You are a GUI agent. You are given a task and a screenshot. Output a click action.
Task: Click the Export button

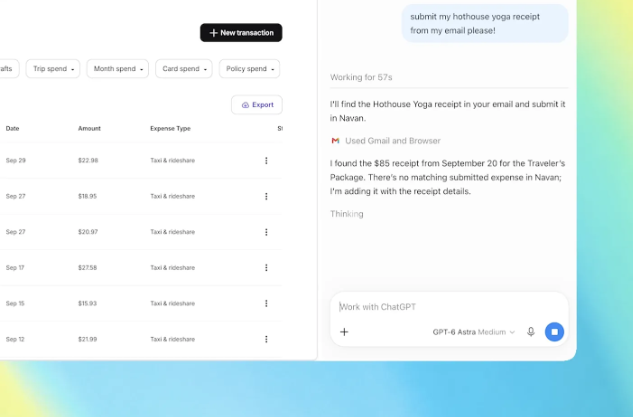pos(257,105)
